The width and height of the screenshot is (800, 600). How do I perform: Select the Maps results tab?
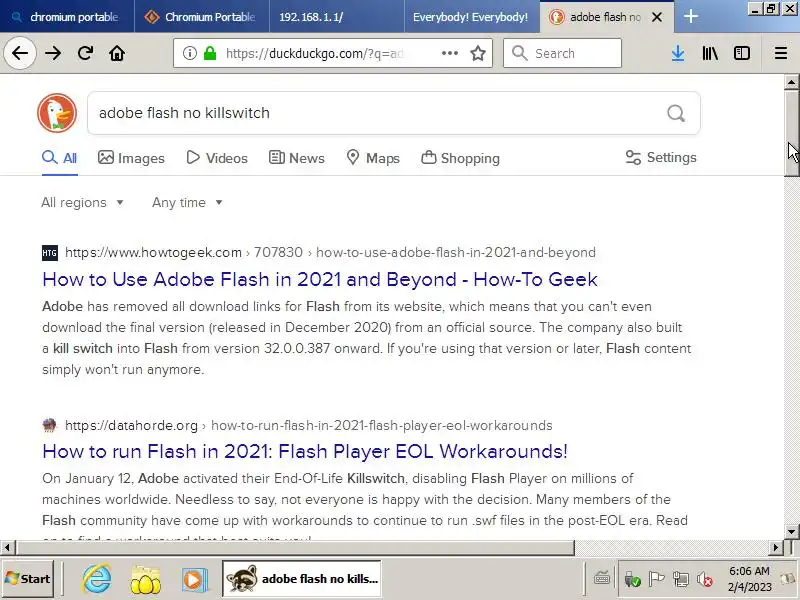(x=373, y=158)
